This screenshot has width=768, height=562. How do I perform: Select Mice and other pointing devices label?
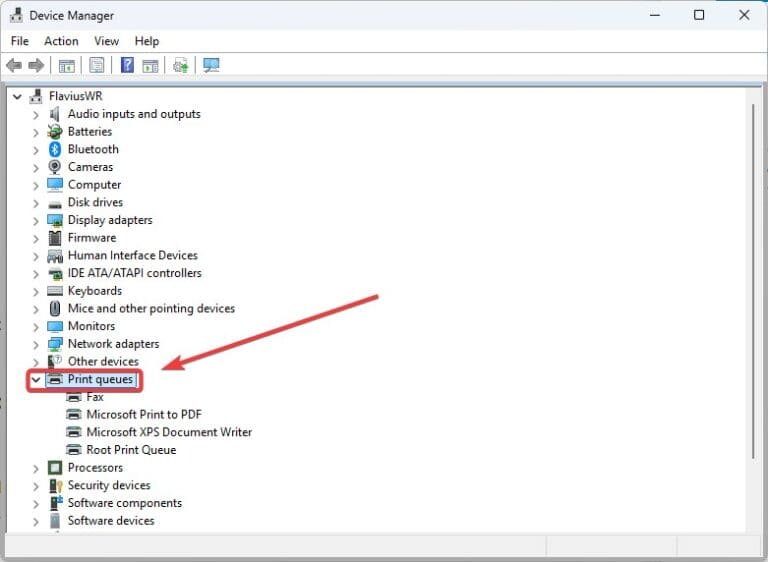[151, 309]
